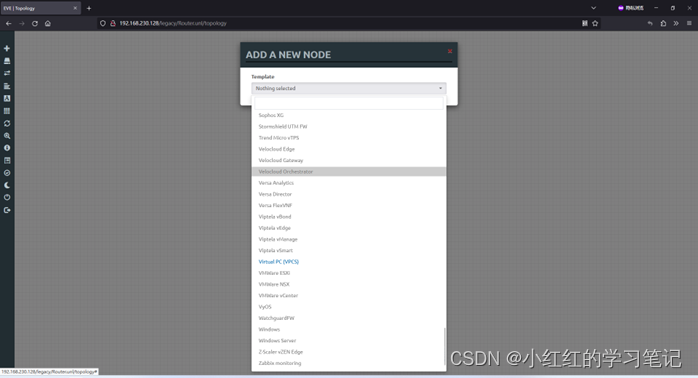698x378 pixels.
Task: Click the Close lab power icon
Action: point(7,197)
